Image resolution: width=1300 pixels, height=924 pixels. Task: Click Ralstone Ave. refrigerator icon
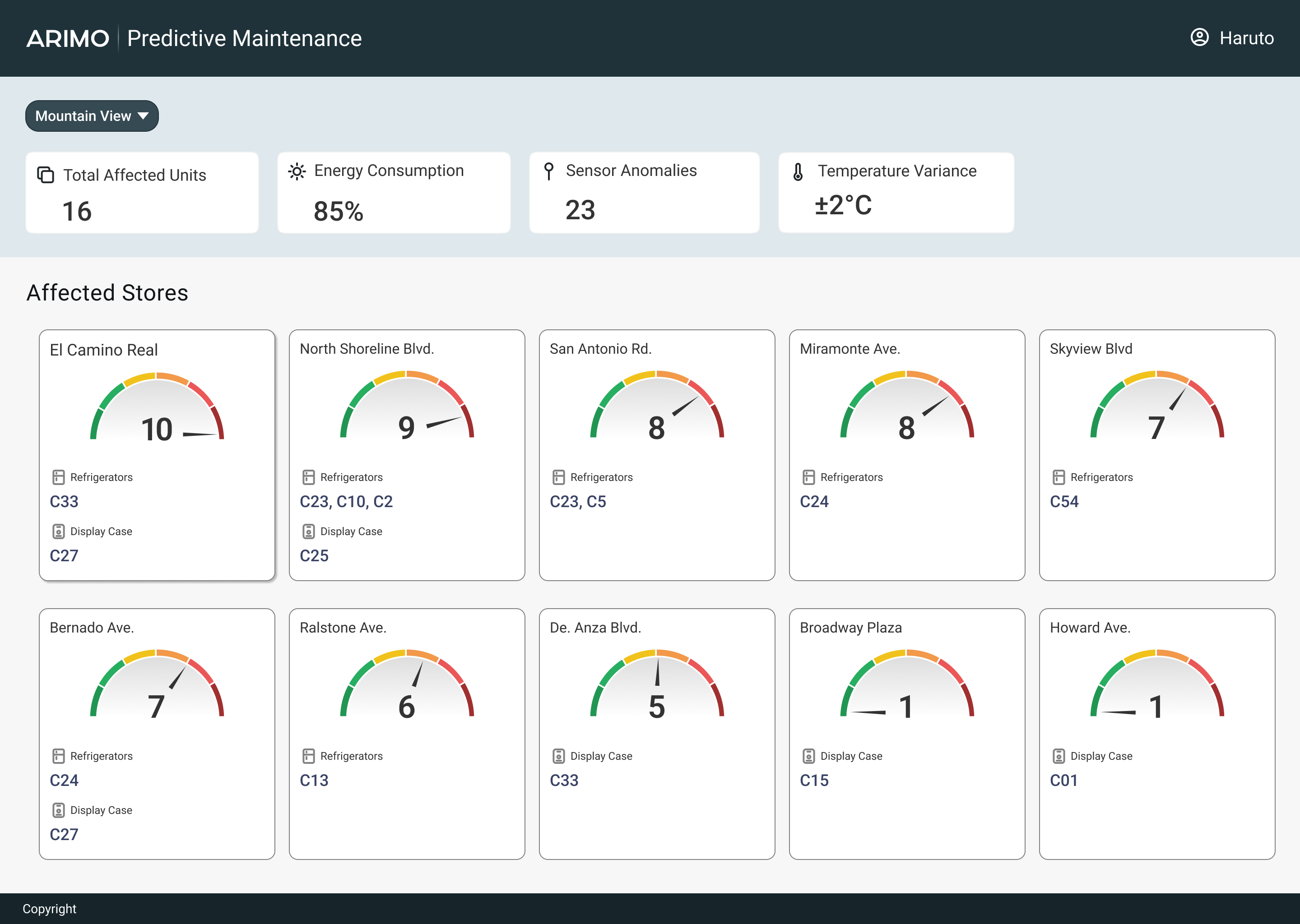pyautogui.click(x=308, y=756)
